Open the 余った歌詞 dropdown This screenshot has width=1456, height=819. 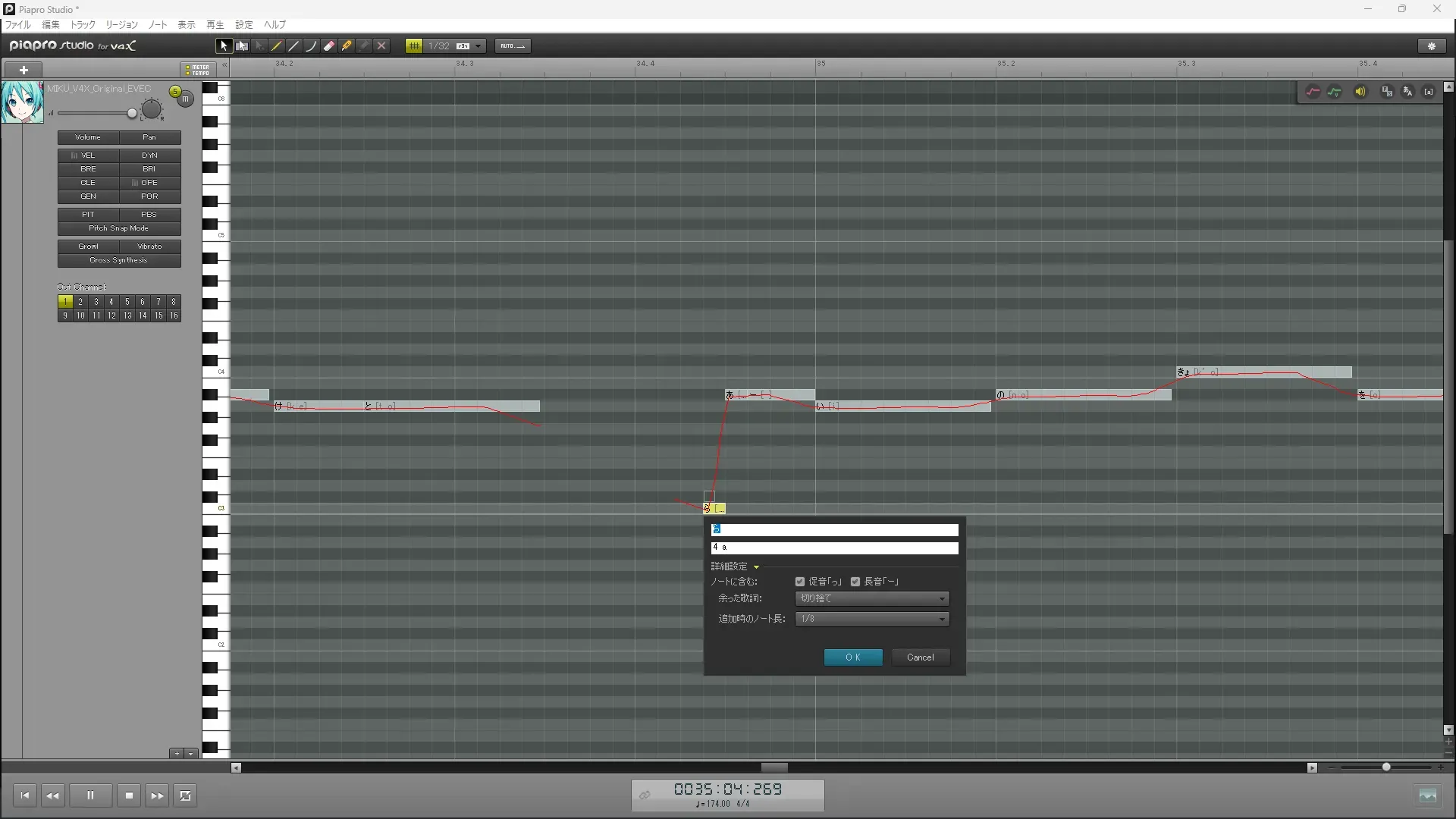872,599
